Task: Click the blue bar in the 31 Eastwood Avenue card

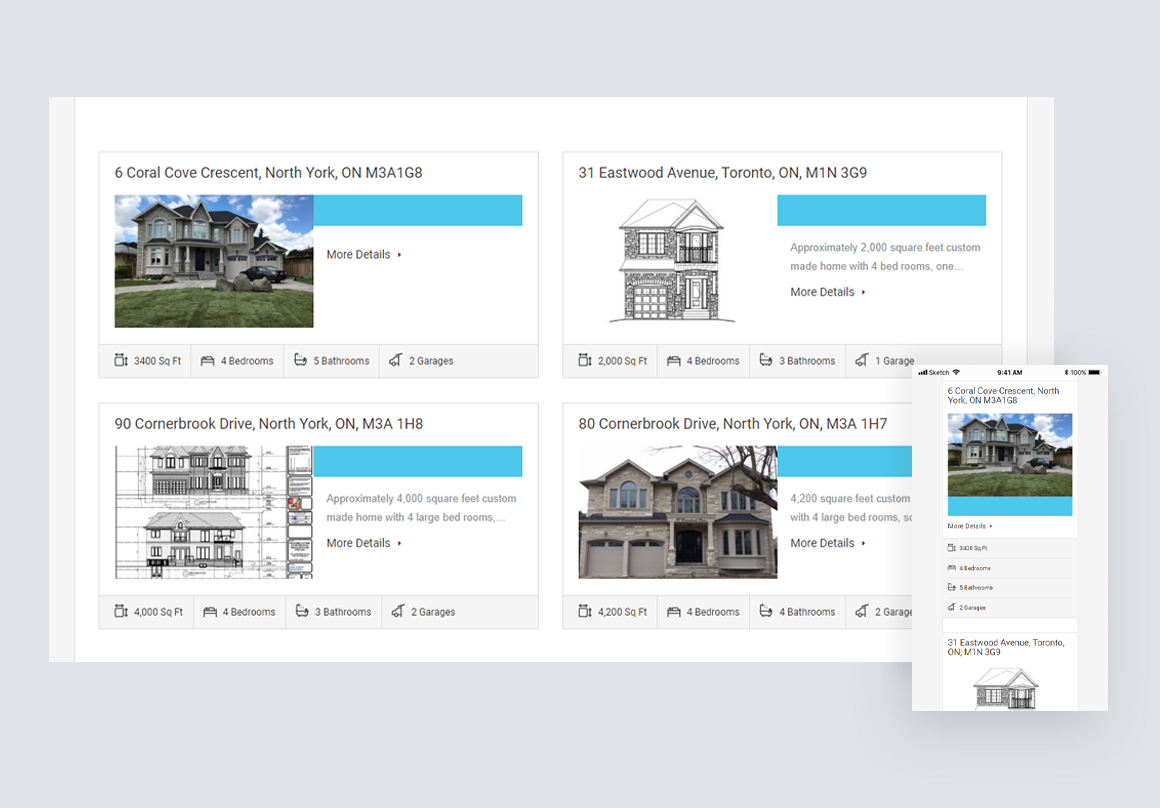Action: tap(881, 210)
